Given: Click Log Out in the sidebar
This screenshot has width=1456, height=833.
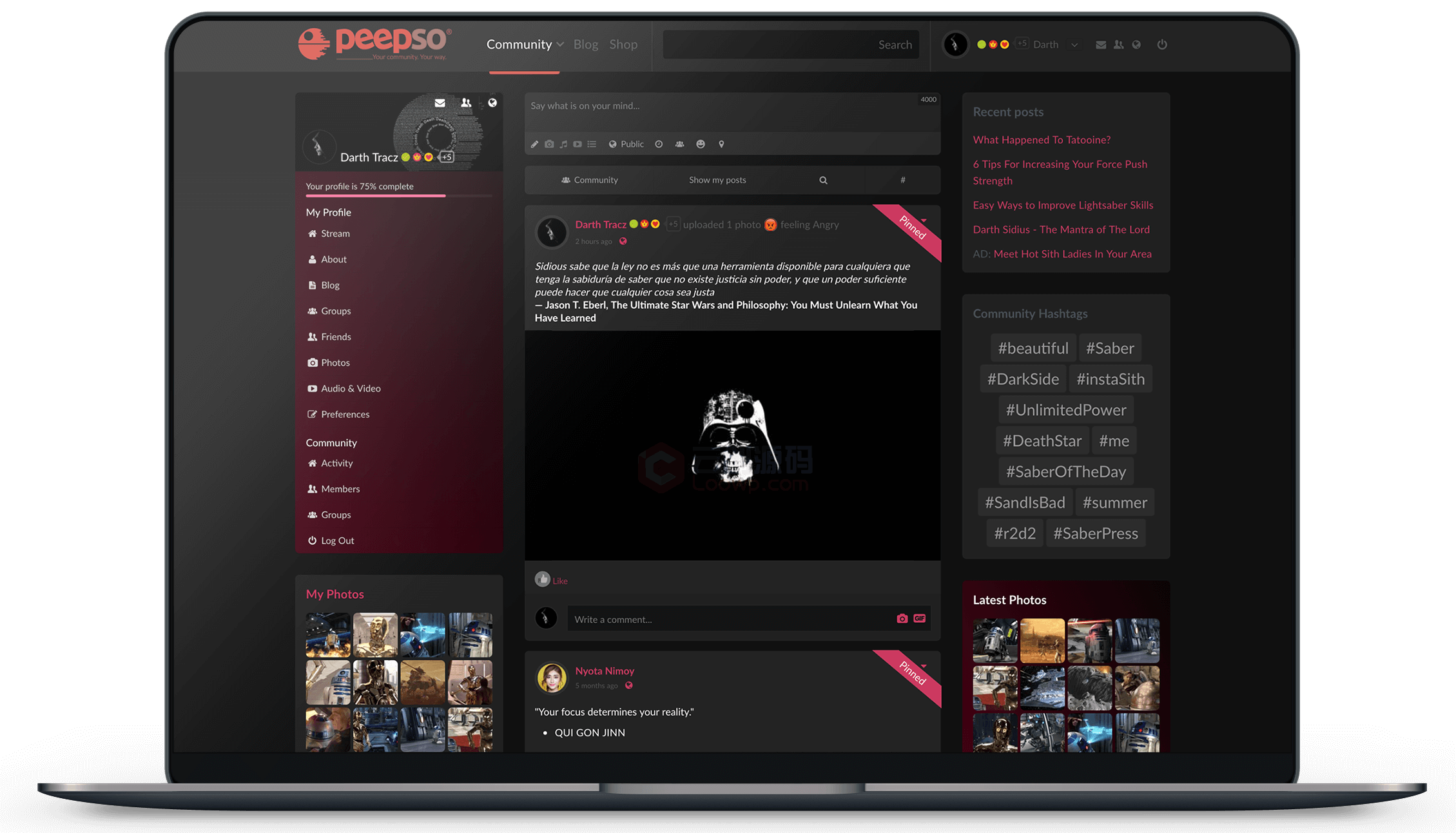Looking at the screenshot, I should (331, 540).
